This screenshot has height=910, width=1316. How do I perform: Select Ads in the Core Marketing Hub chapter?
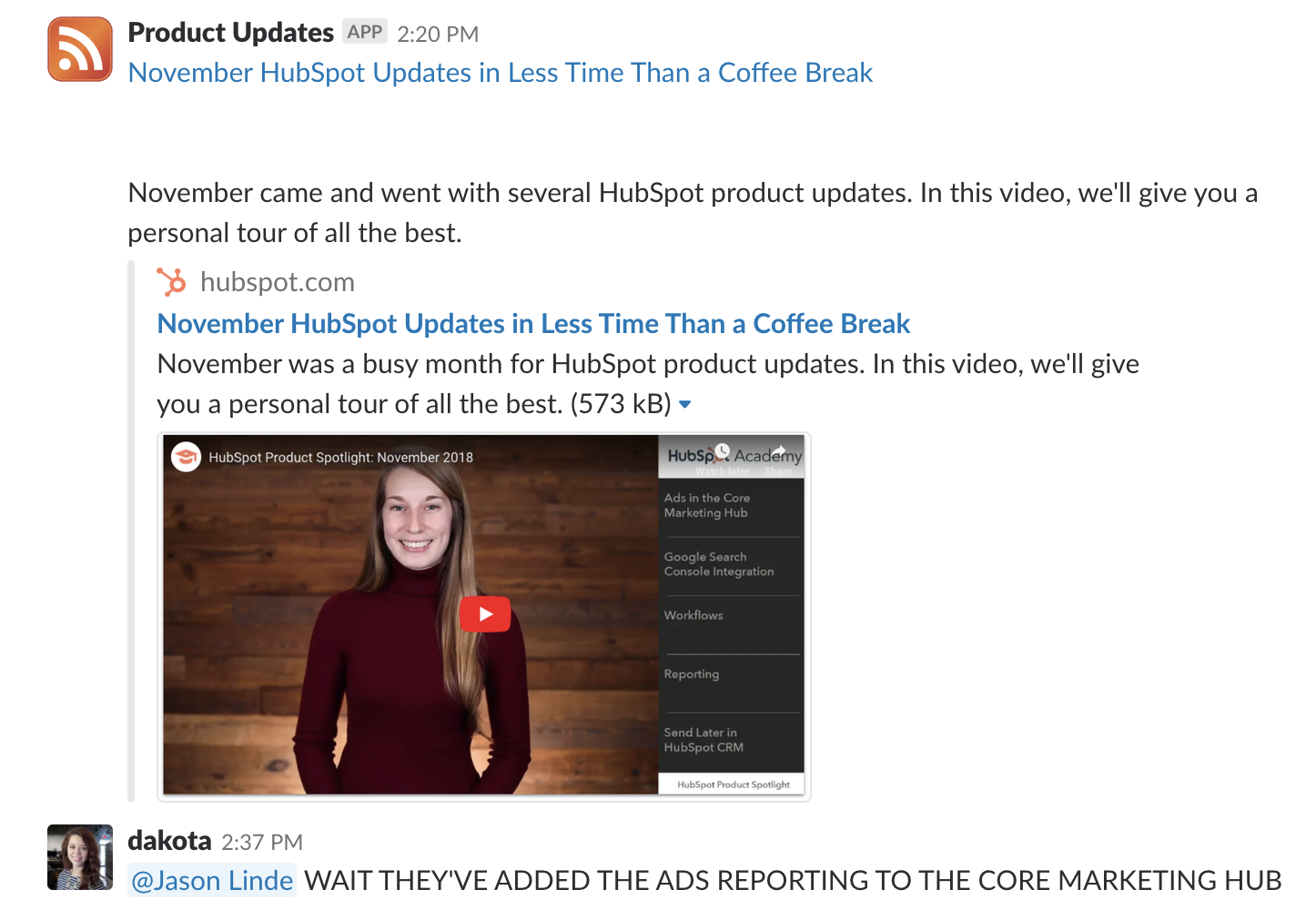pos(707,505)
